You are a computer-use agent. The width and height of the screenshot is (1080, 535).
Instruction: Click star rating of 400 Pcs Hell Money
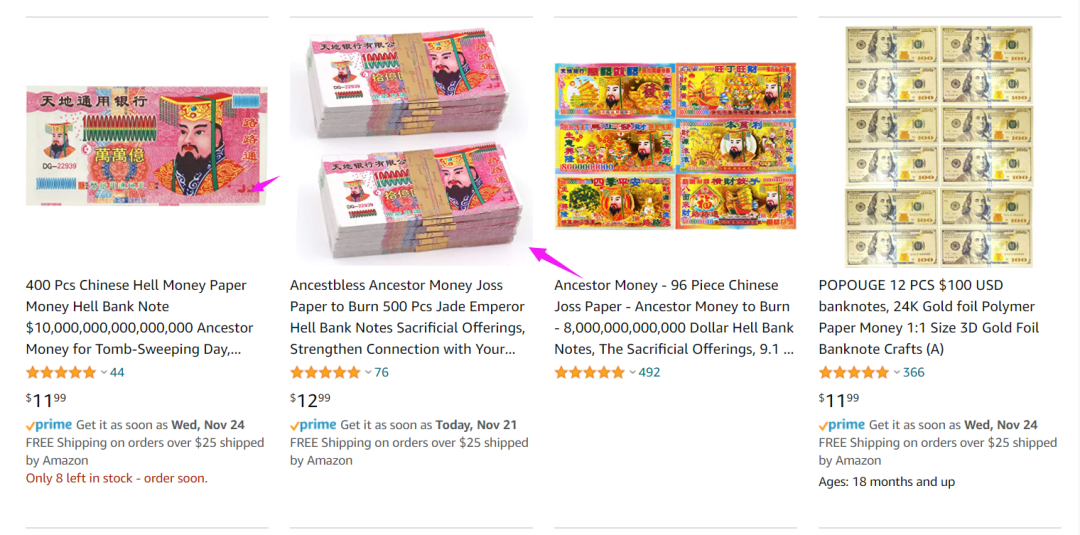(x=61, y=373)
